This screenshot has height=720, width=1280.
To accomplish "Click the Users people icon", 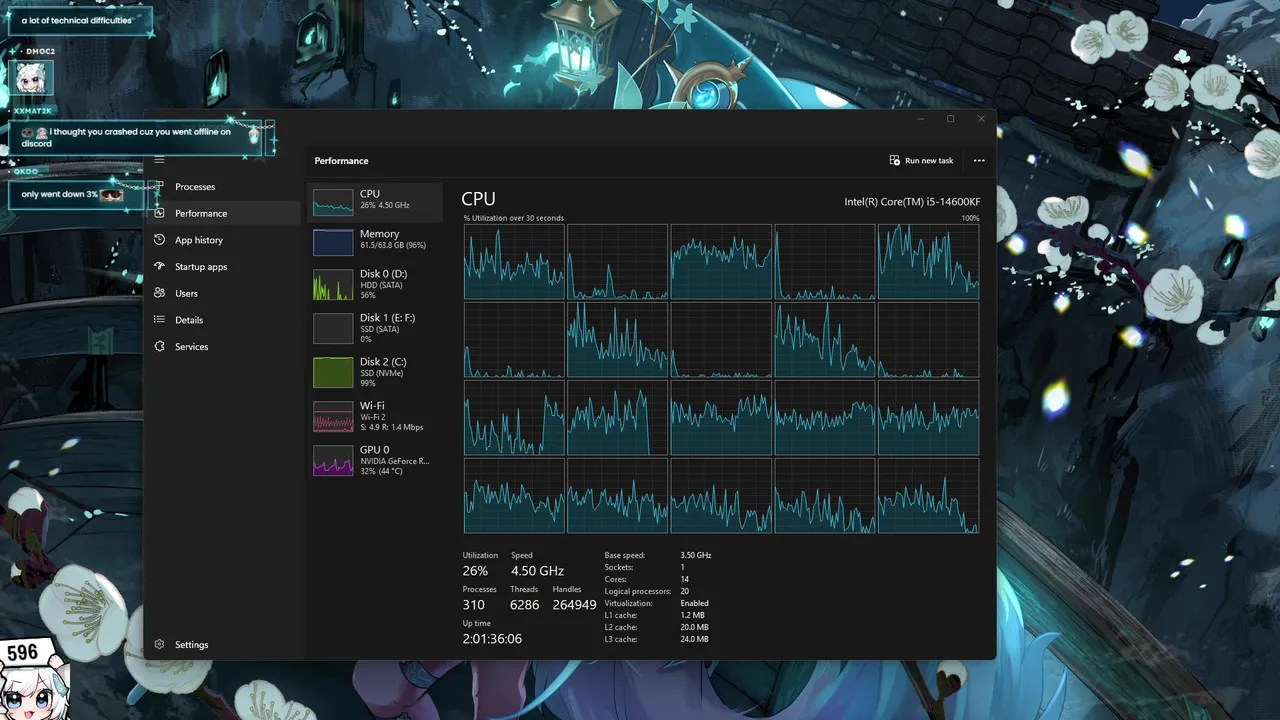I will coord(159,293).
